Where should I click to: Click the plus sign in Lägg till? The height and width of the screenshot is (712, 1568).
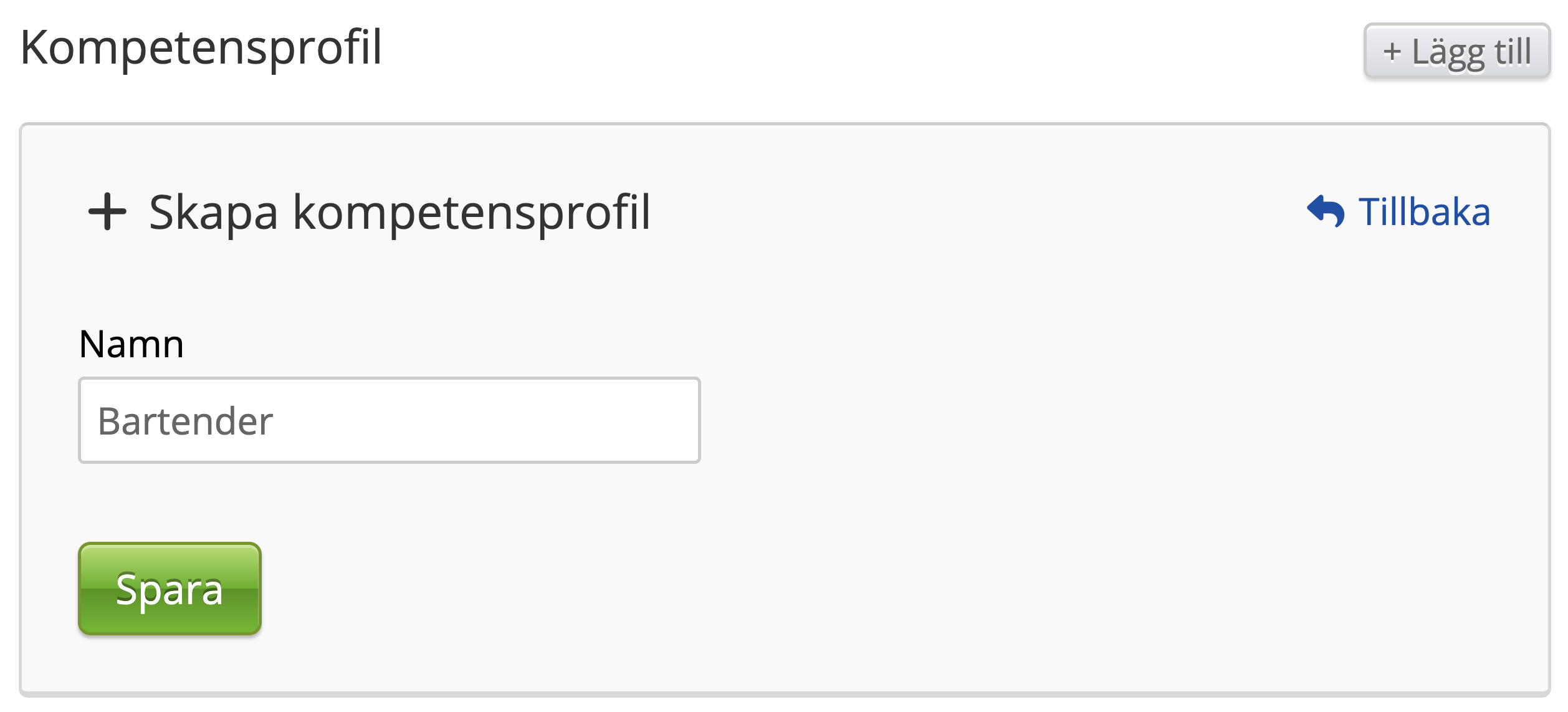click(x=1392, y=52)
